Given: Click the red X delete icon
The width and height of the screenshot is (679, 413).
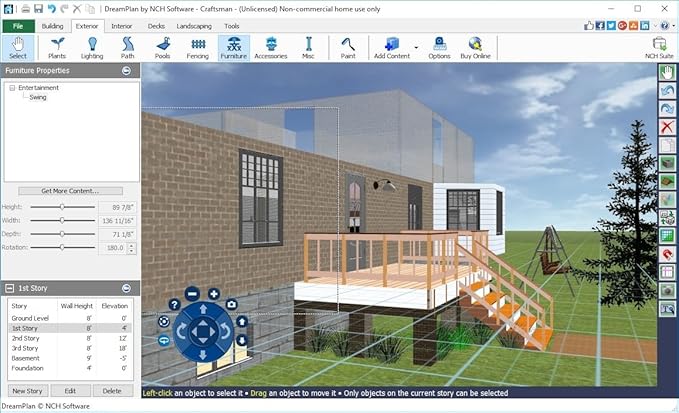Looking at the screenshot, I should (x=667, y=127).
